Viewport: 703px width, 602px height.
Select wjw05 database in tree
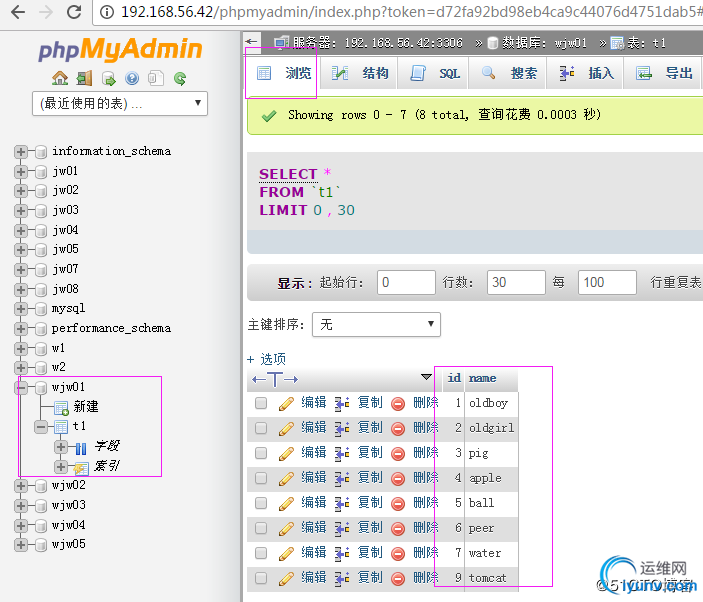point(69,544)
